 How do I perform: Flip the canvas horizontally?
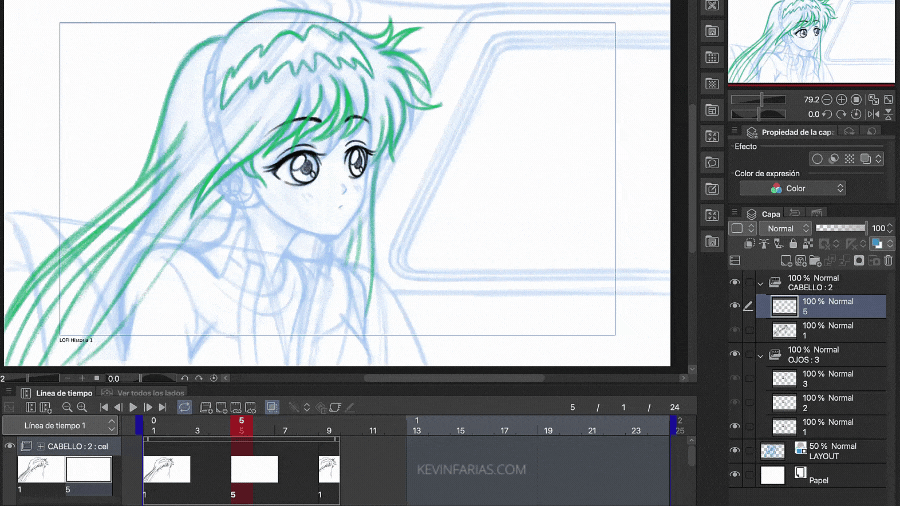click(874, 114)
